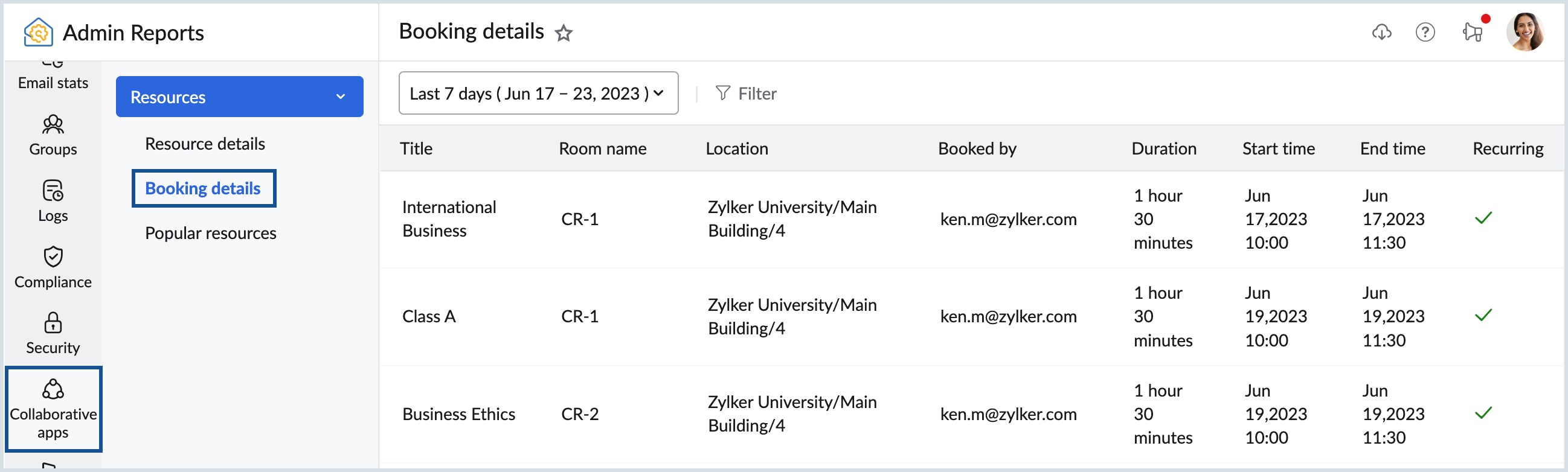Click the Duration column header
1568x472 pixels.
(x=1164, y=148)
